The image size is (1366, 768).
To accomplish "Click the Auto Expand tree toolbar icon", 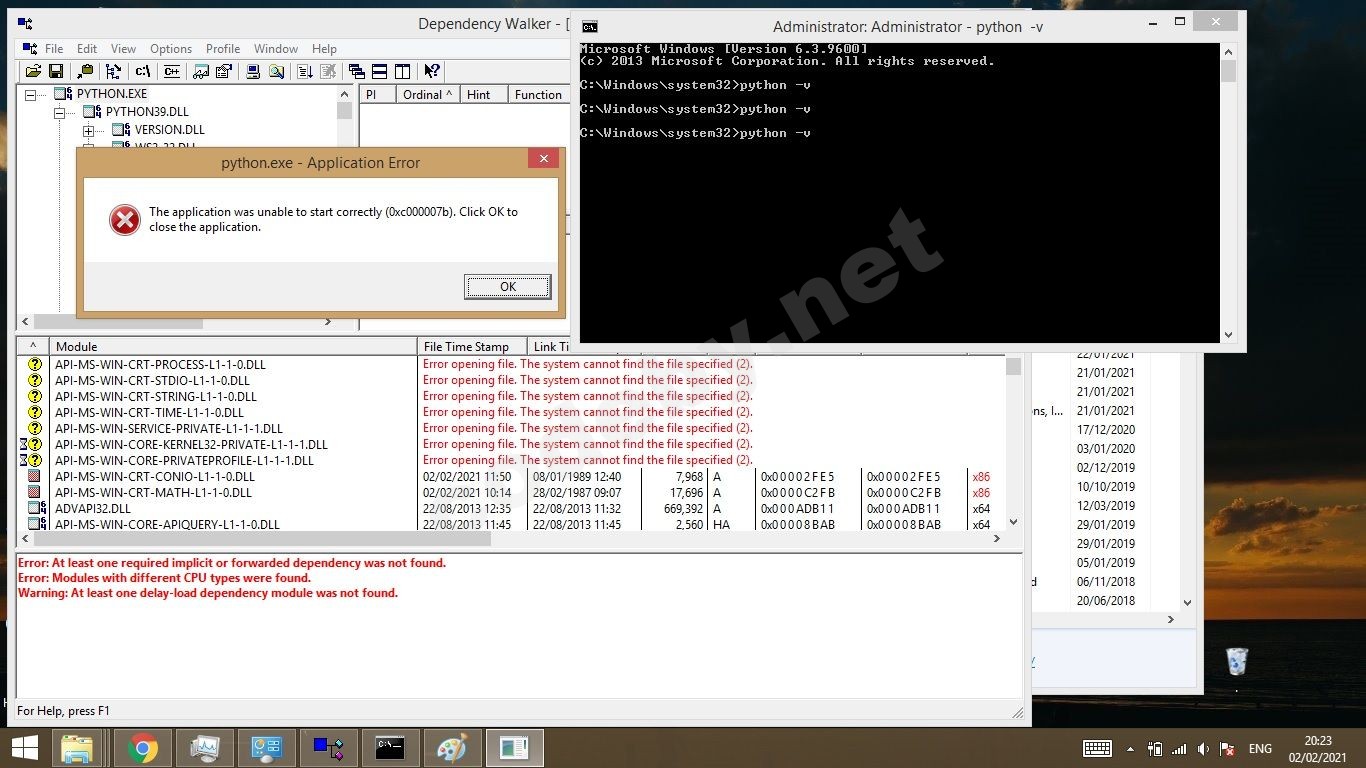I will click(x=113, y=71).
